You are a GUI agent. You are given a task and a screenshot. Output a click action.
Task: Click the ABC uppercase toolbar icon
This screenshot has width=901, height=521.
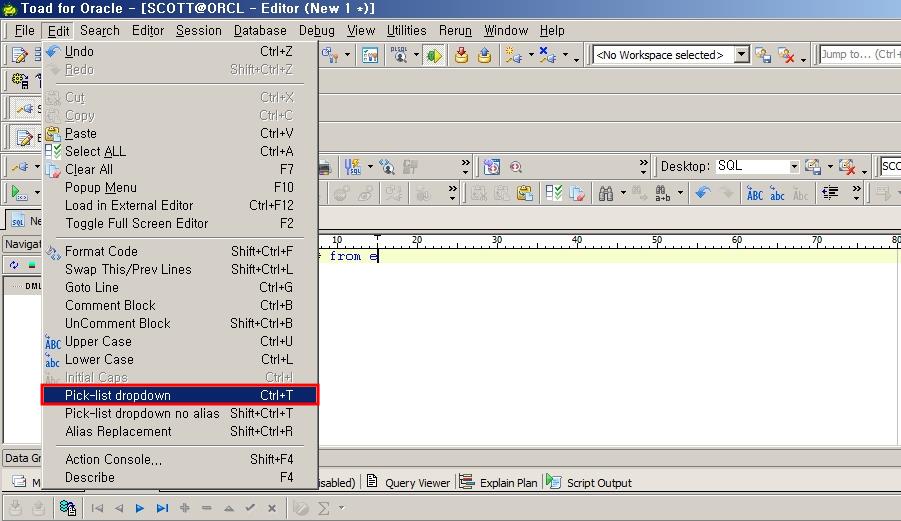pos(754,194)
